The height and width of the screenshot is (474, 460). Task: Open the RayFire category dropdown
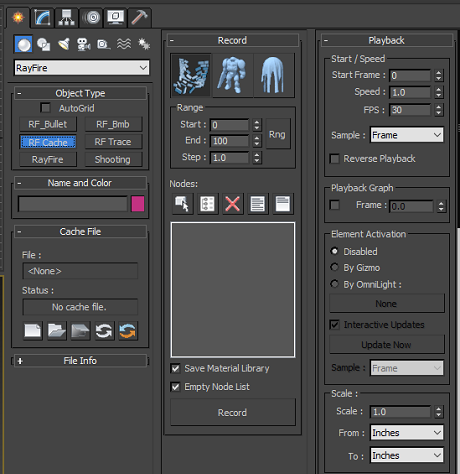(x=82, y=68)
